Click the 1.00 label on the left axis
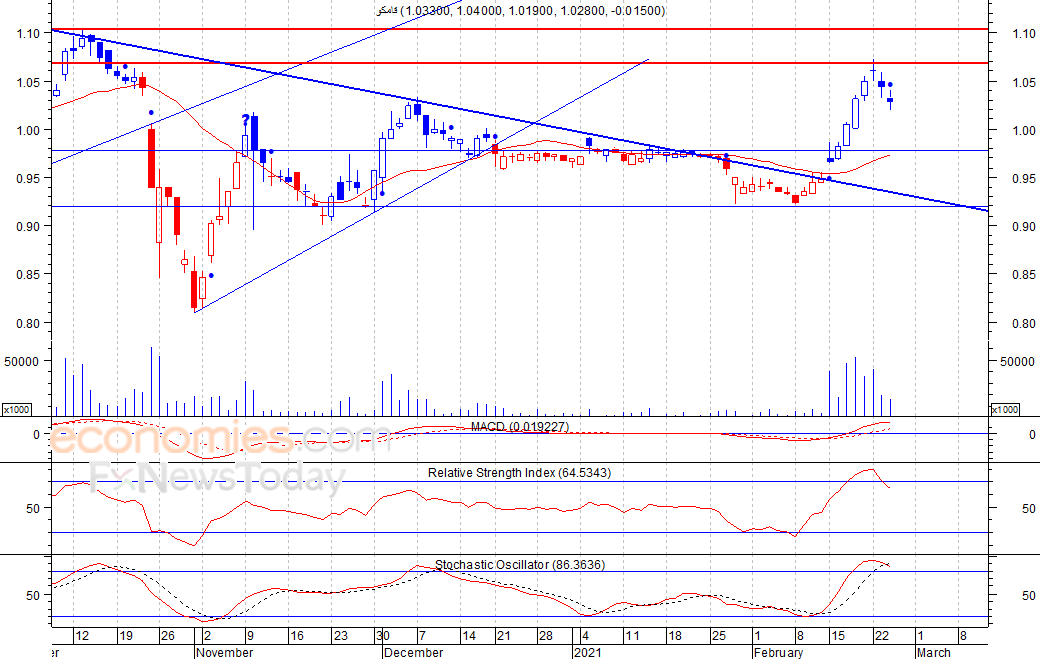 pyautogui.click(x=29, y=130)
